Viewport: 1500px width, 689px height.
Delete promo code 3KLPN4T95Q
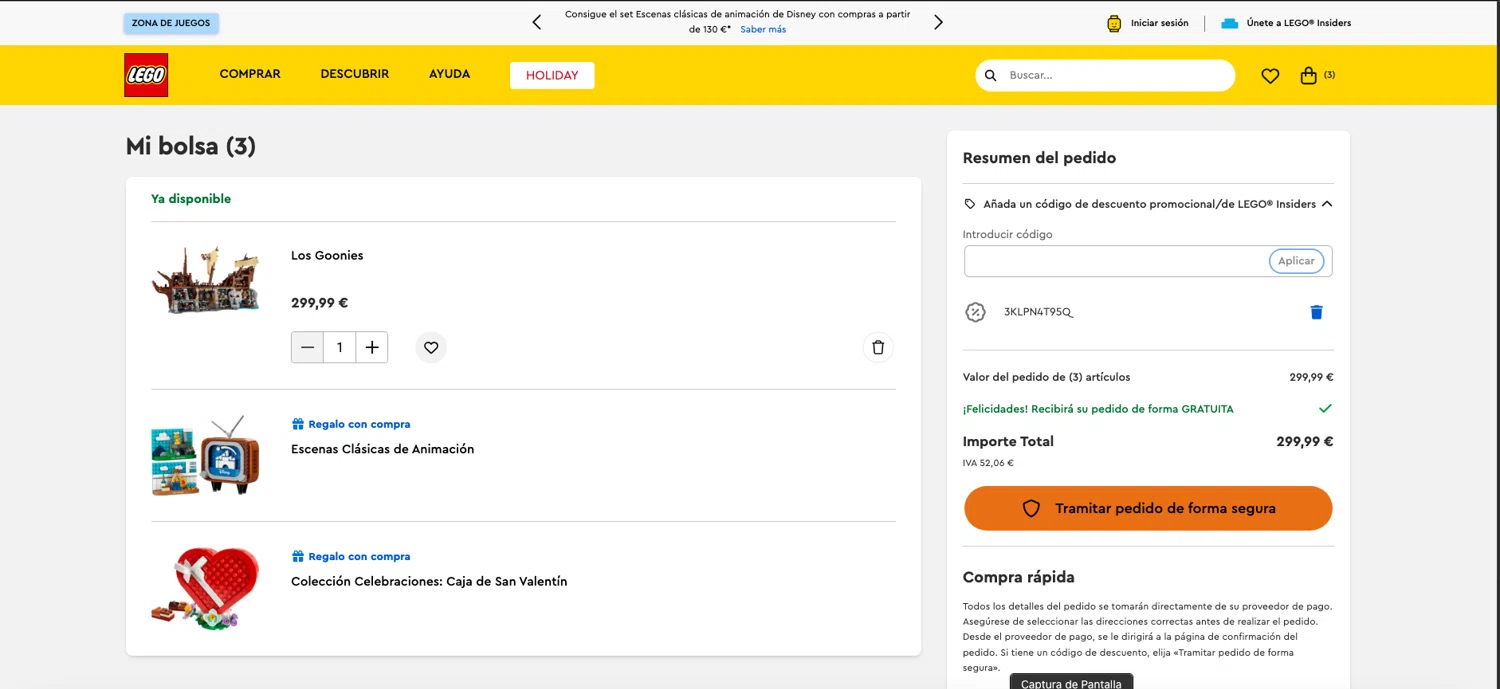point(1316,312)
